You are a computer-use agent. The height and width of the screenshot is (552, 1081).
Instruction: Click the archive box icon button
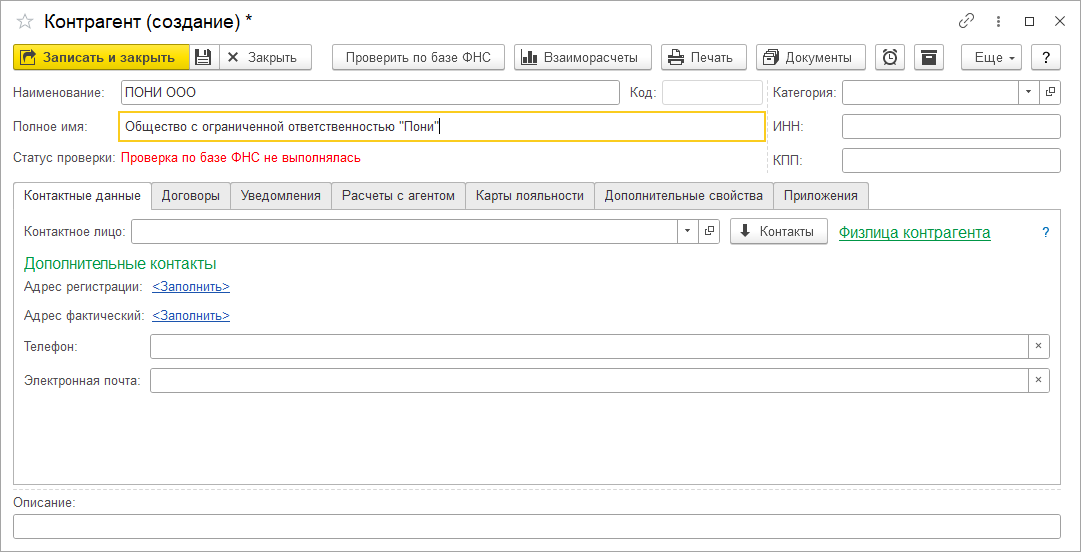(929, 57)
